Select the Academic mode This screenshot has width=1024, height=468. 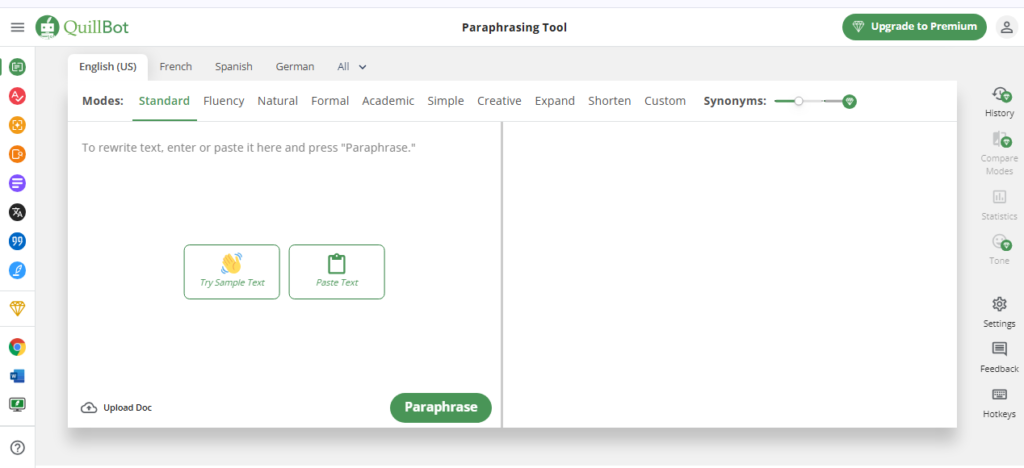[x=388, y=101]
